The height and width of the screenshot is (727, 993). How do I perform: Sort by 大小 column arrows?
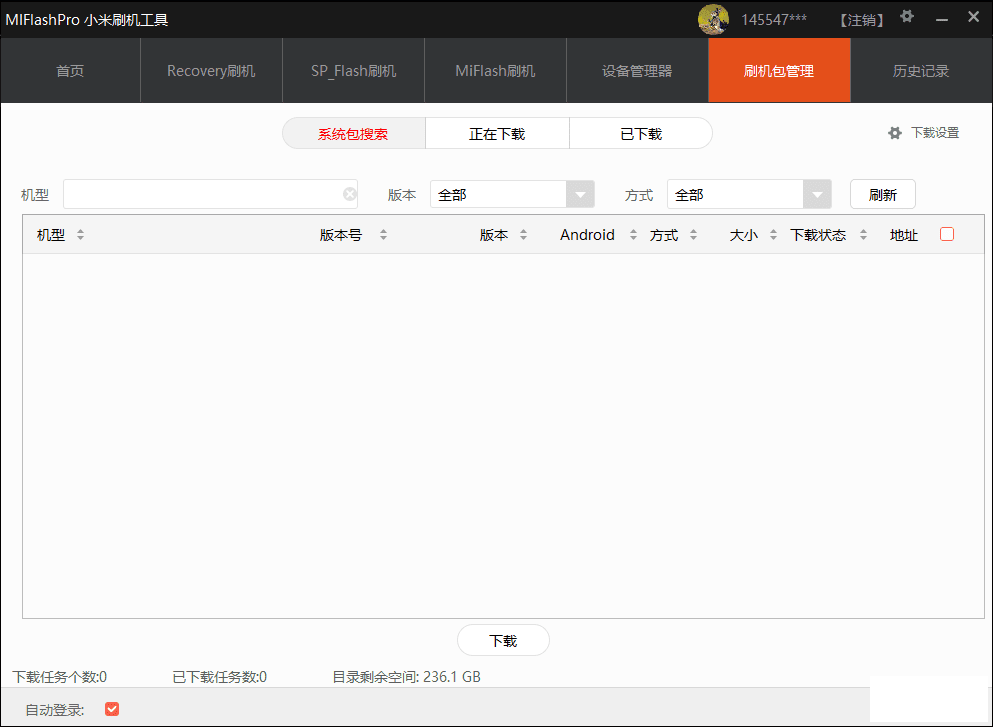773,235
